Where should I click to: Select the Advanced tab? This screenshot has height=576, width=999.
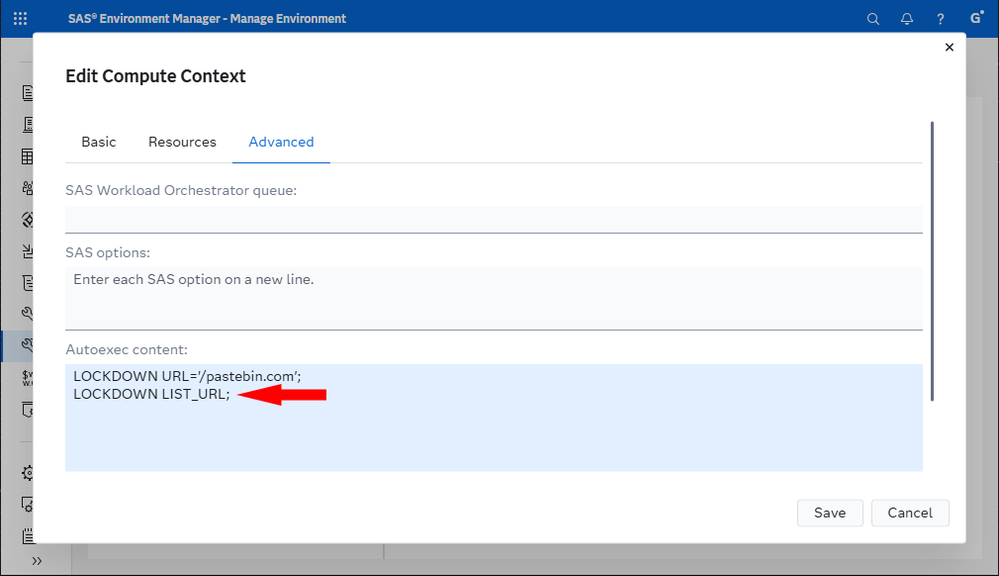(x=281, y=142)
